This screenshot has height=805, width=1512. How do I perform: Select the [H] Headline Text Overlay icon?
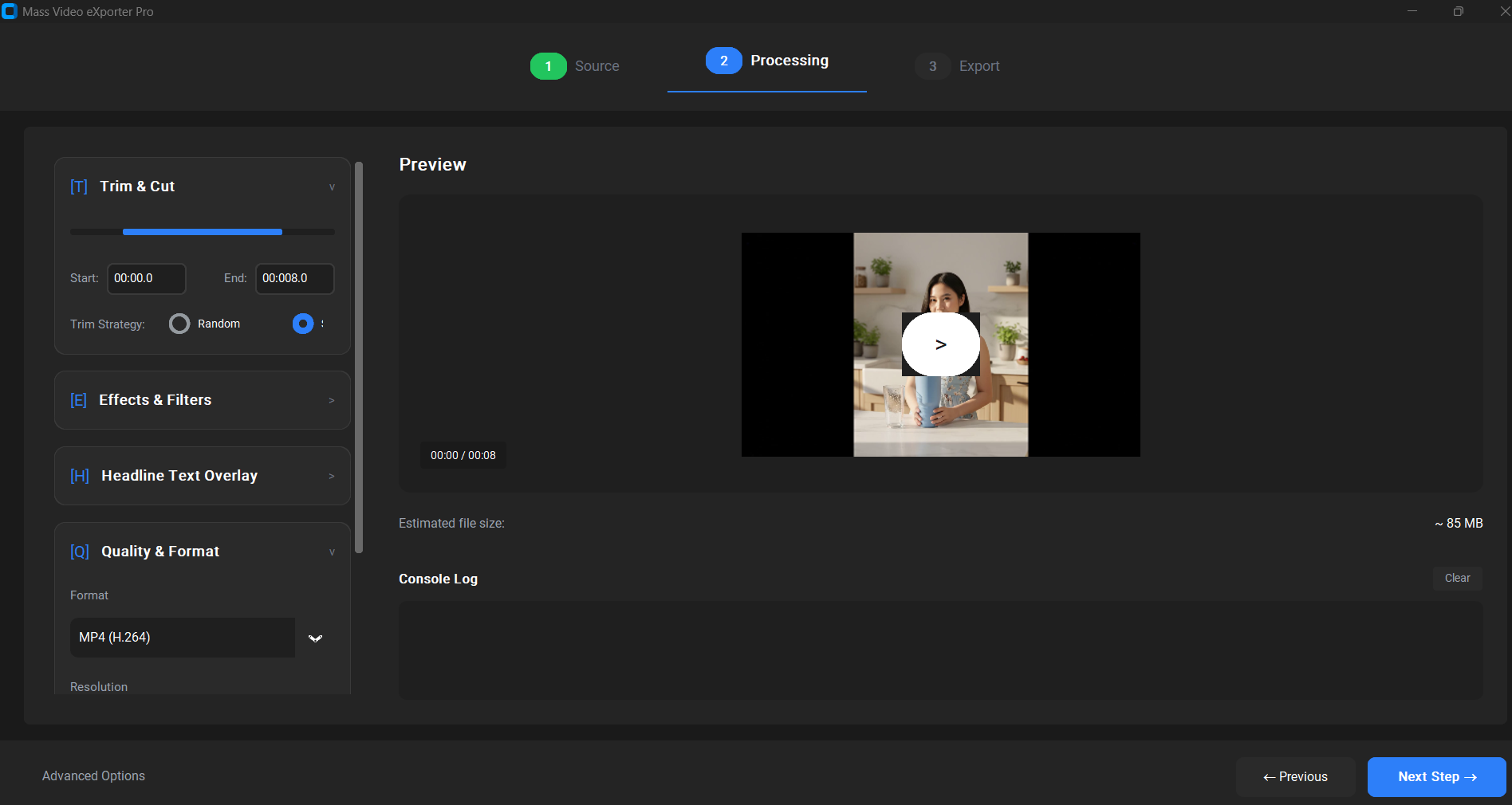tap(79, 476)
